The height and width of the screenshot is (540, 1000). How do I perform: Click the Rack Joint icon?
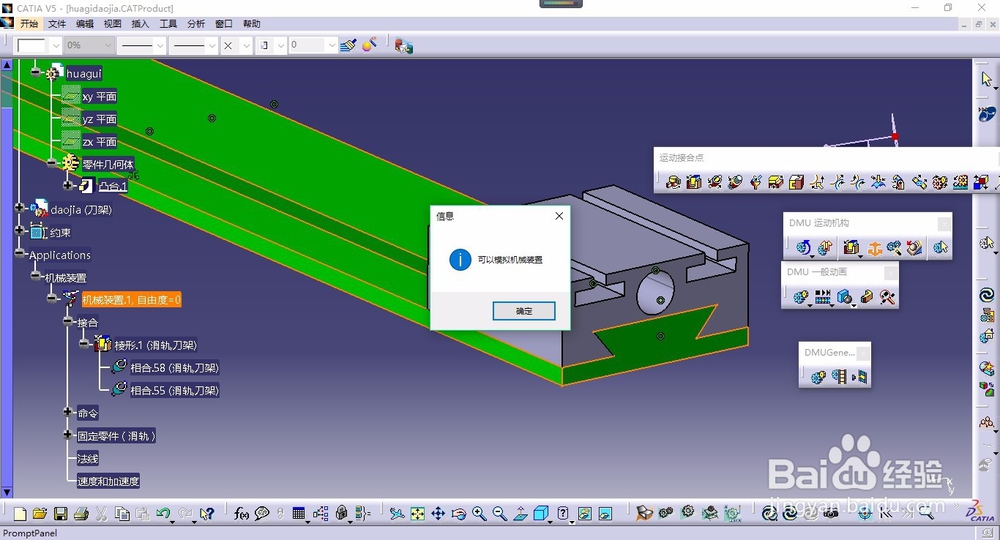coord(960,183)
